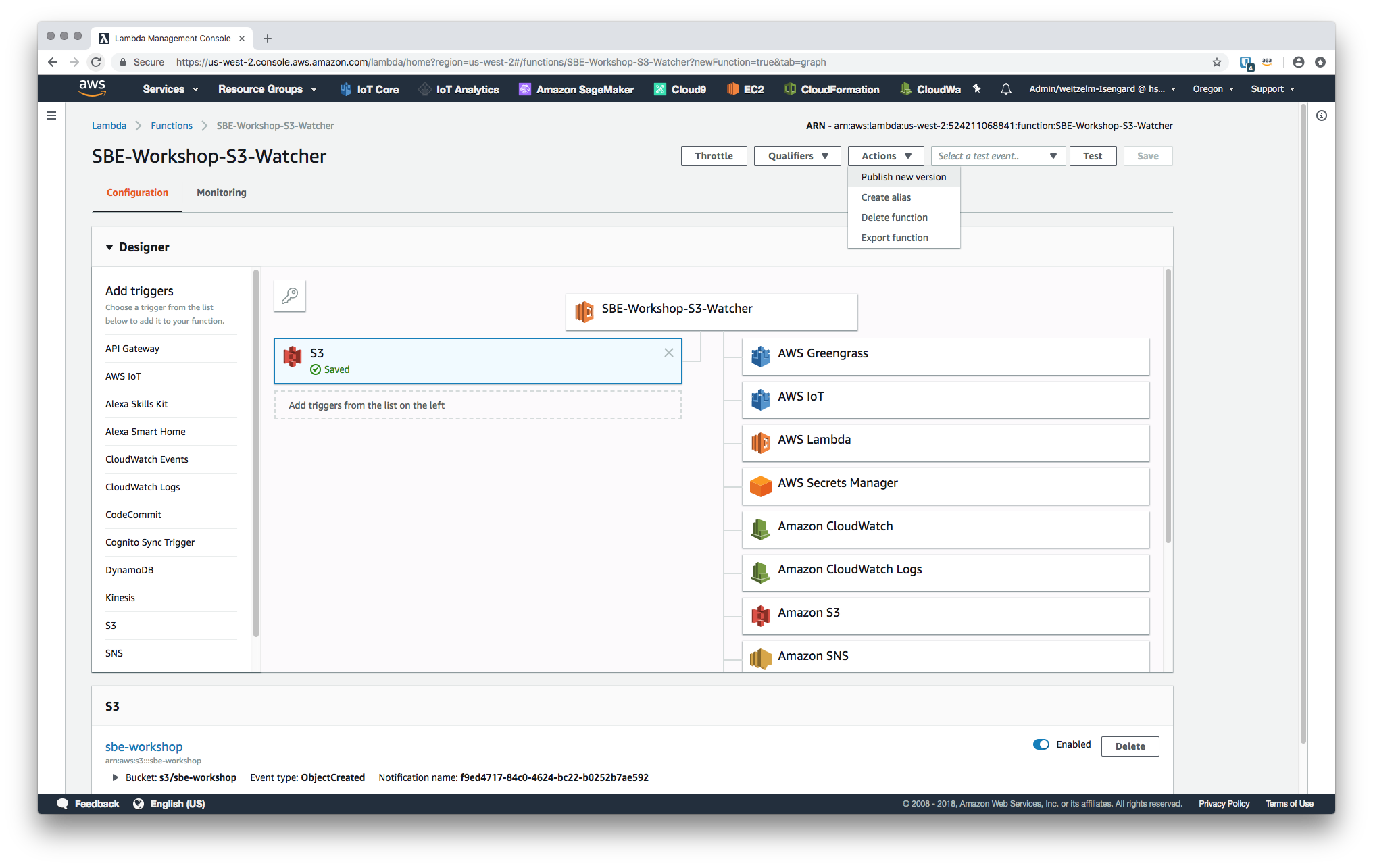
Task: Expand the sbe-workshop bucket details triangle
Action: click(x=115, y=777)
